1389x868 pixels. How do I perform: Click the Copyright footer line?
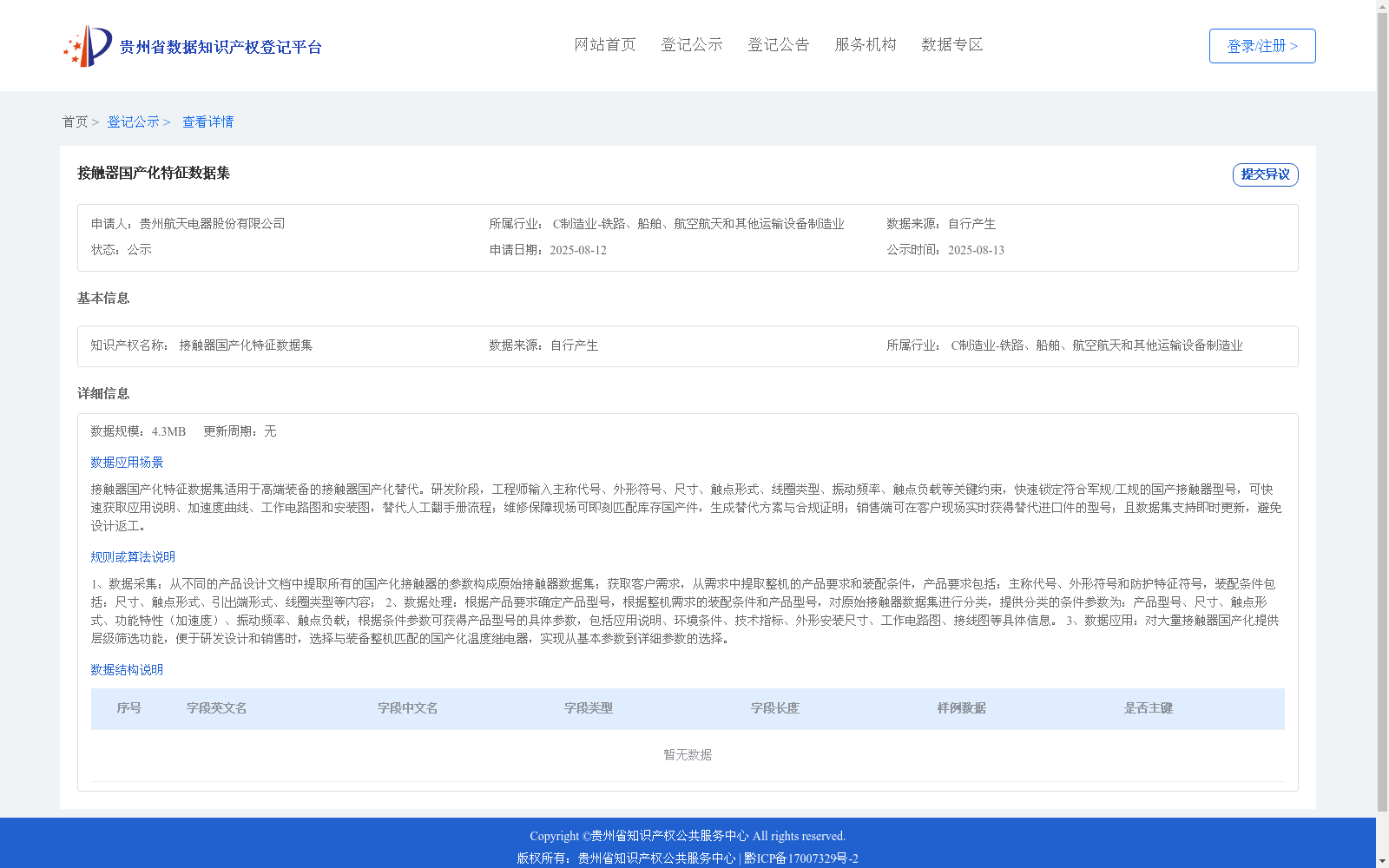click(688, 836)
